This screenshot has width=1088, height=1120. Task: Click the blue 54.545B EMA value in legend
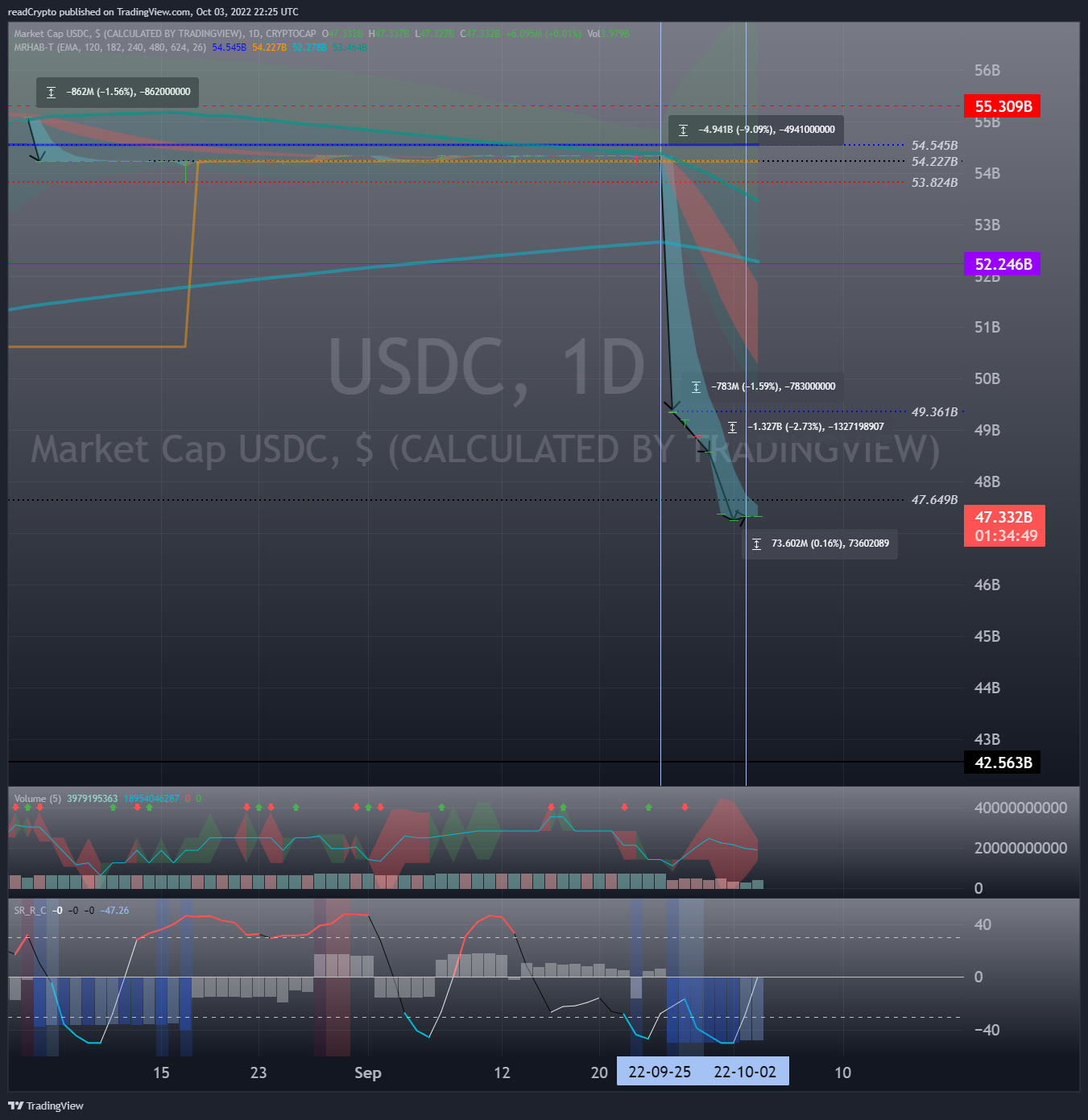(x=229, y=48)
